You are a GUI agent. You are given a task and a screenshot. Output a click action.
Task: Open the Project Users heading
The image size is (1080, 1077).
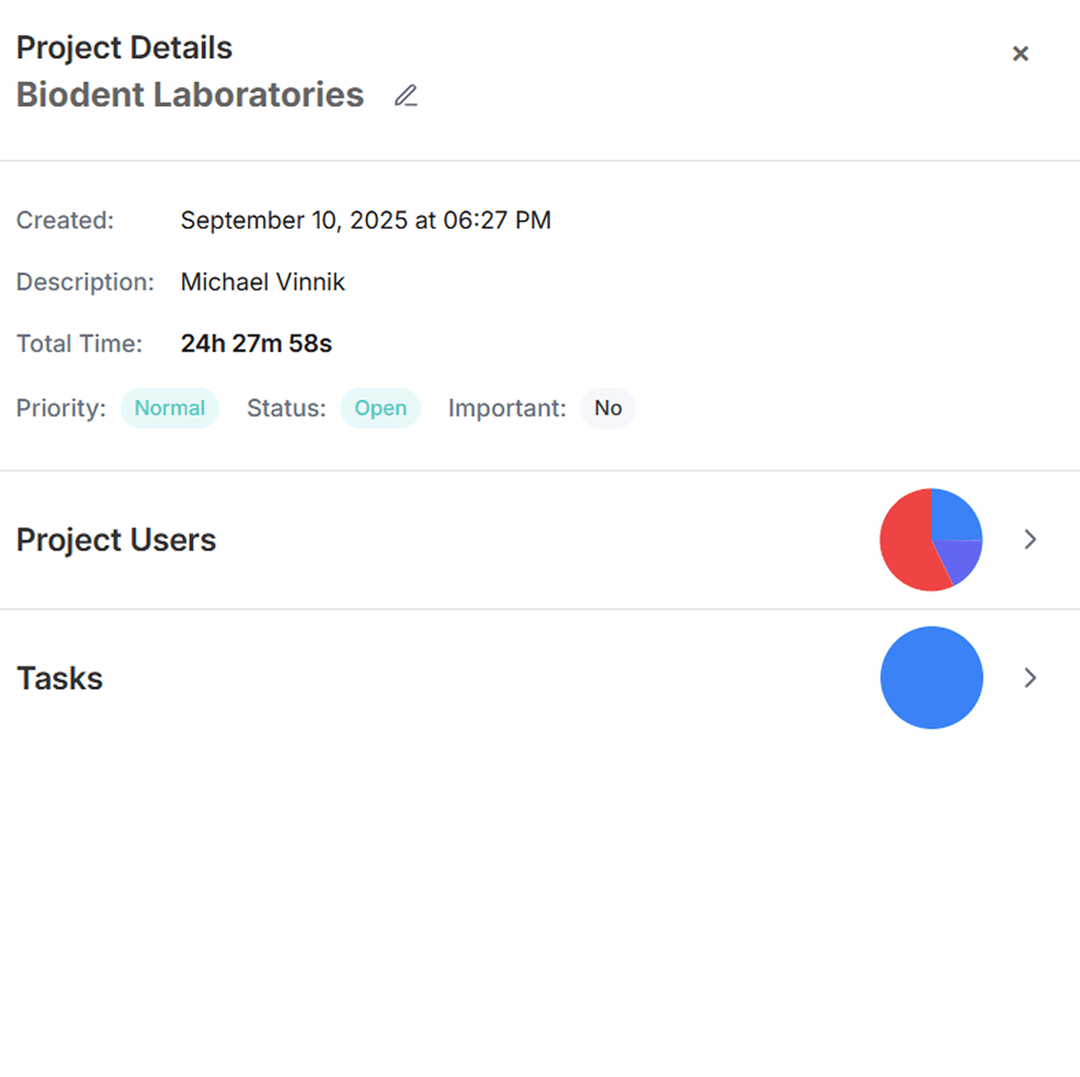[116, 540]
